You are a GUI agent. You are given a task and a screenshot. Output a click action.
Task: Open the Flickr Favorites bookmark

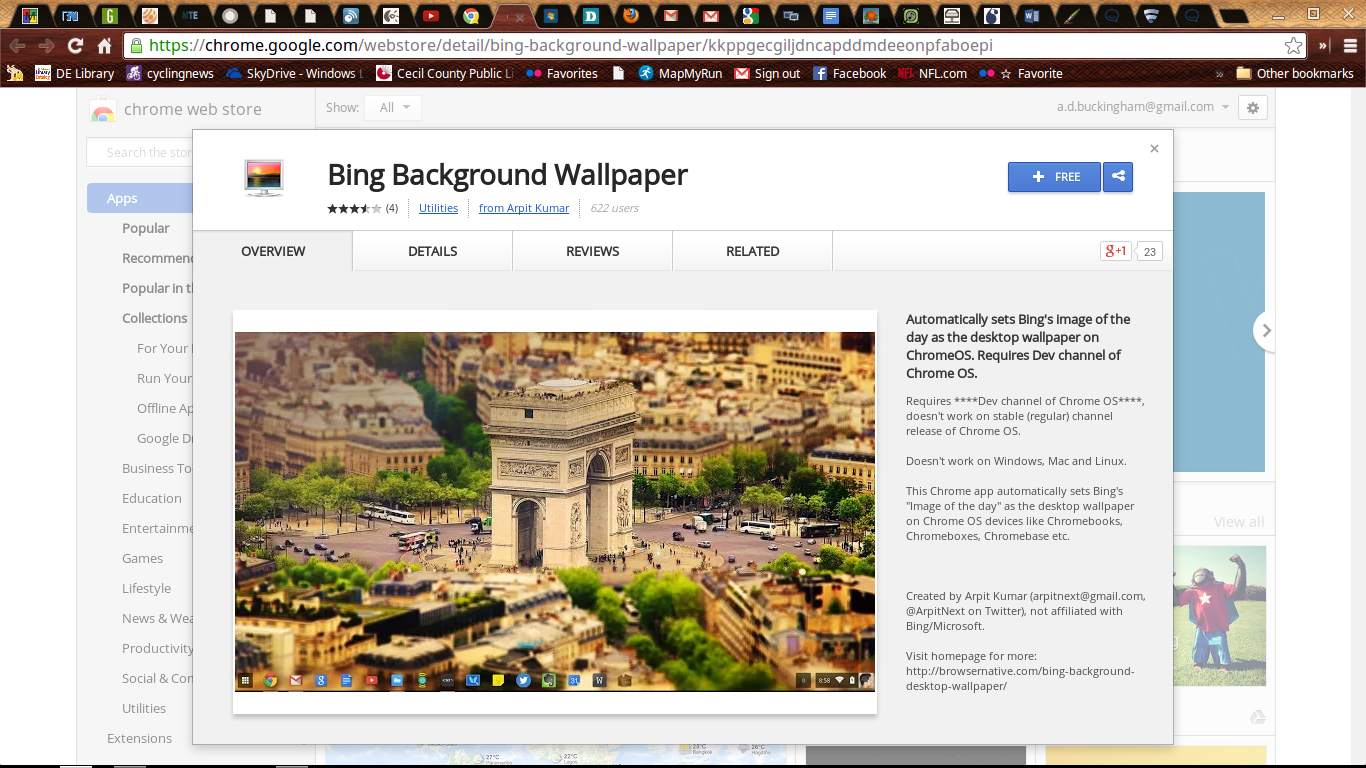562,73
